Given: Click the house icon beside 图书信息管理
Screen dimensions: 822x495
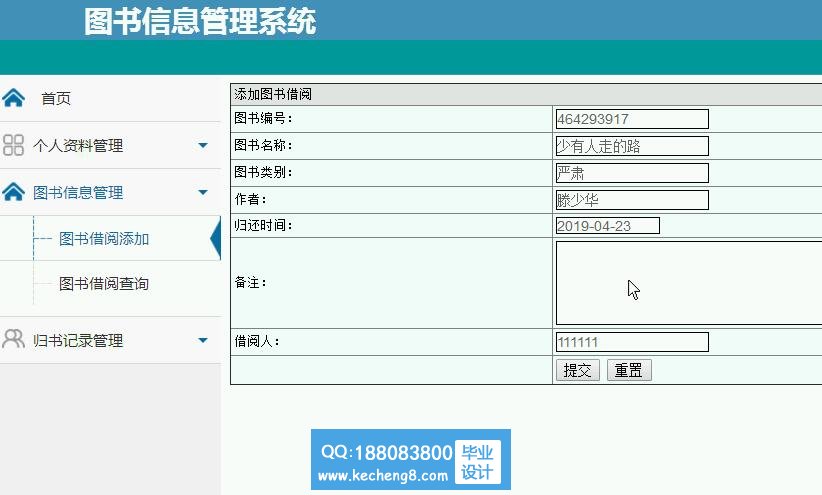Looking at the screenshot, I should [13, 192].
